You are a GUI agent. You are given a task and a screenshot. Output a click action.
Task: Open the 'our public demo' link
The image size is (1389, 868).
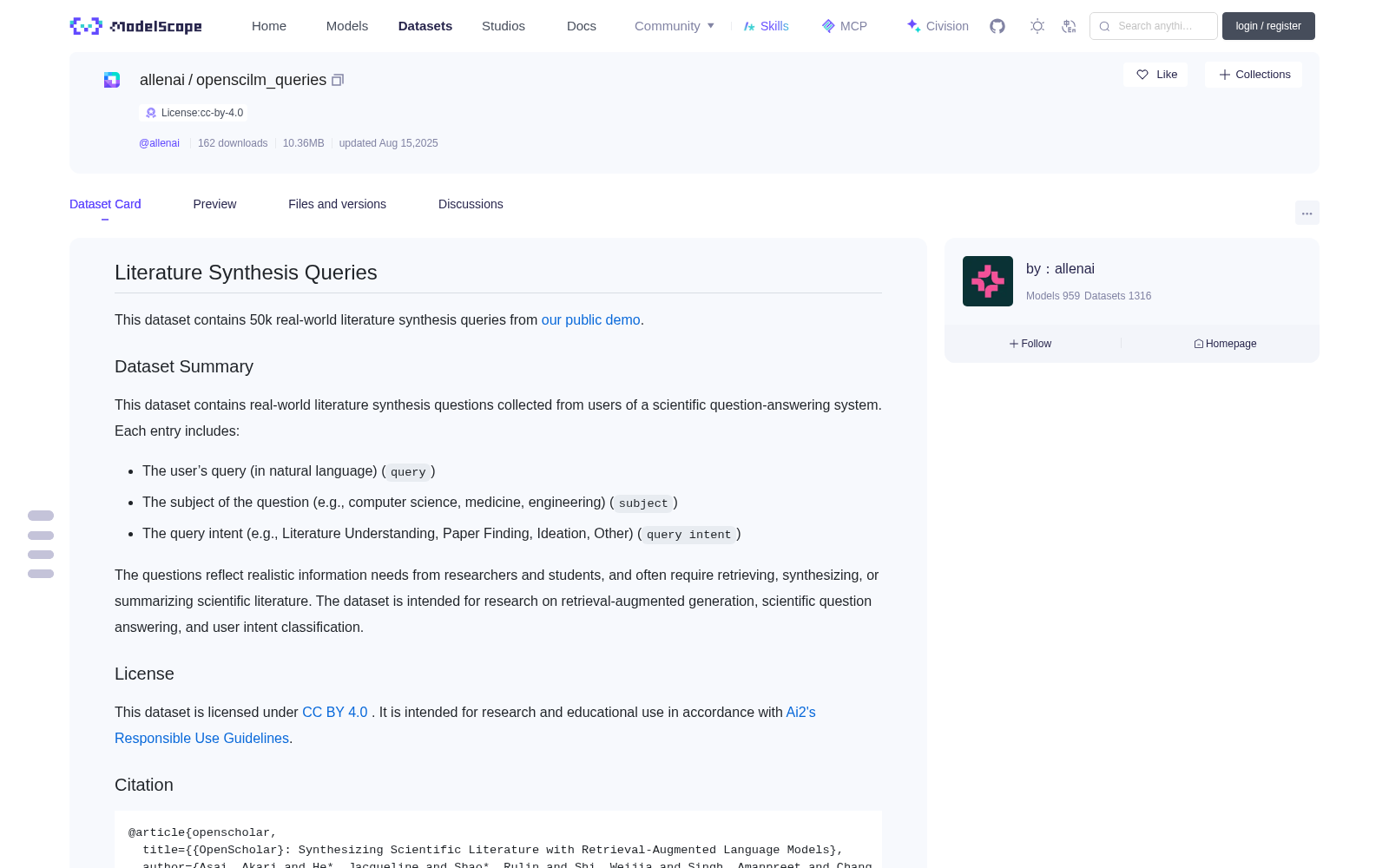(x=591, y=320)
